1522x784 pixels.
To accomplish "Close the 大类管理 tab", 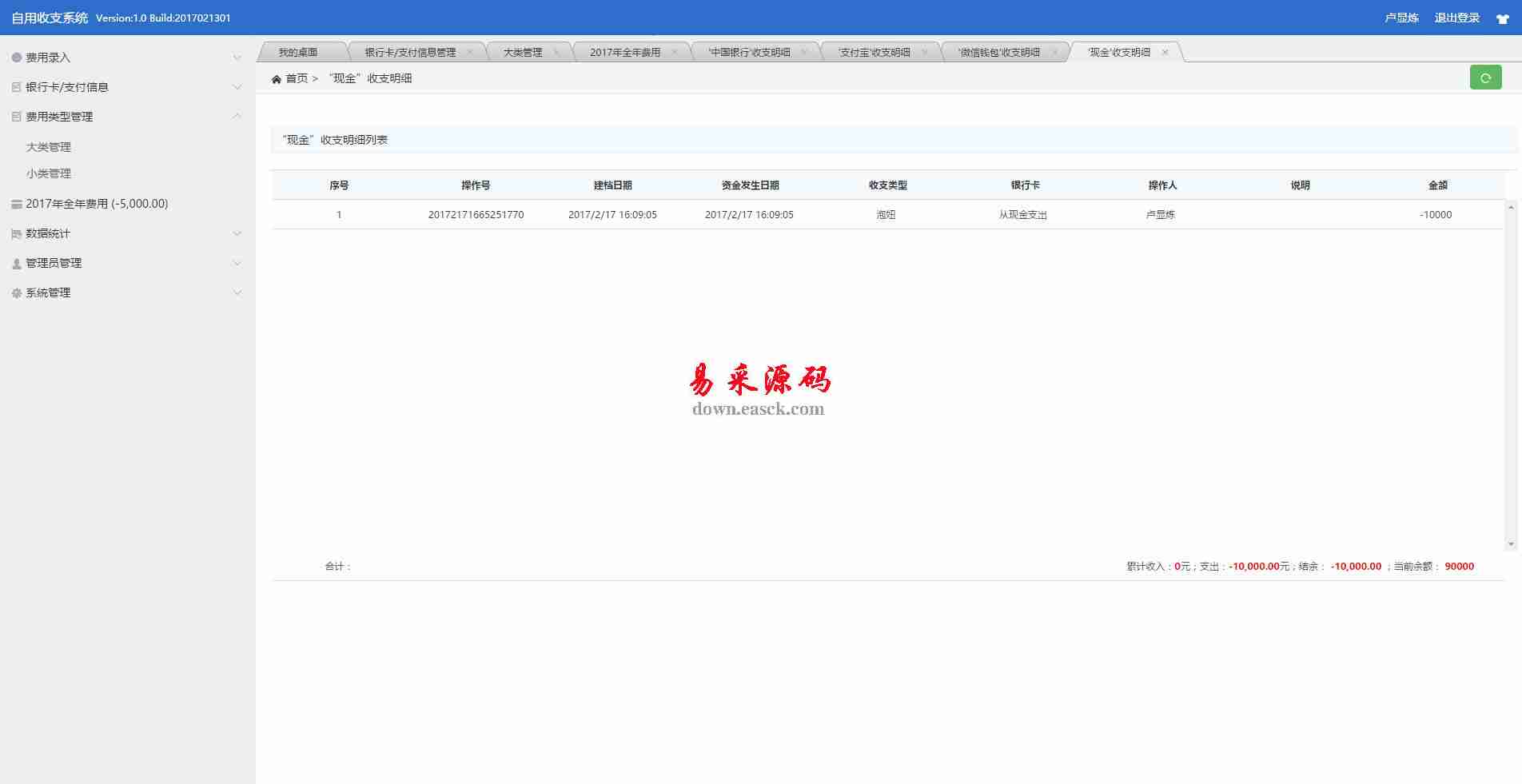I will point(556,53).
